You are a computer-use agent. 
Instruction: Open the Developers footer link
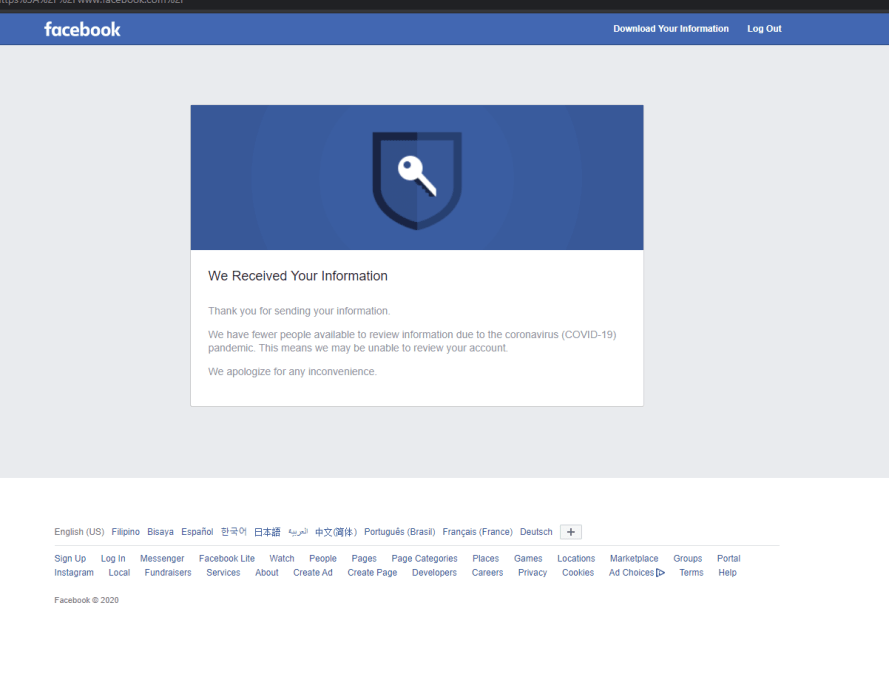tap(434, 573)
